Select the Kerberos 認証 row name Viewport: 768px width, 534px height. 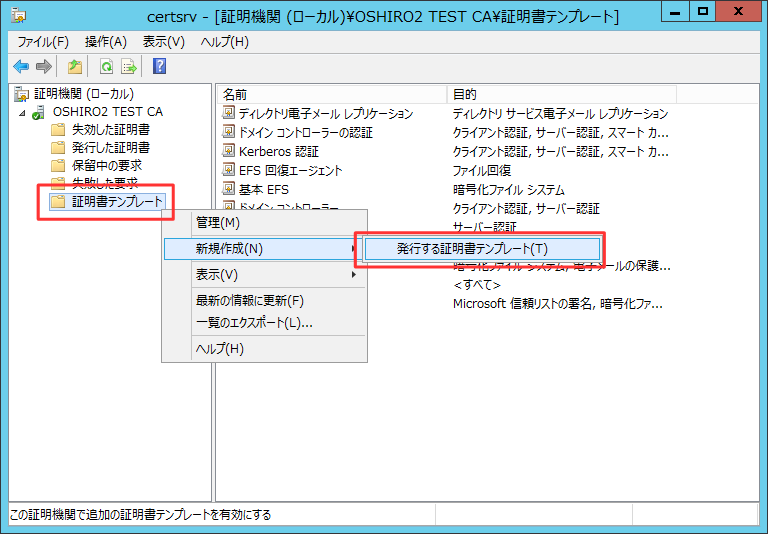tap(279, 151)
